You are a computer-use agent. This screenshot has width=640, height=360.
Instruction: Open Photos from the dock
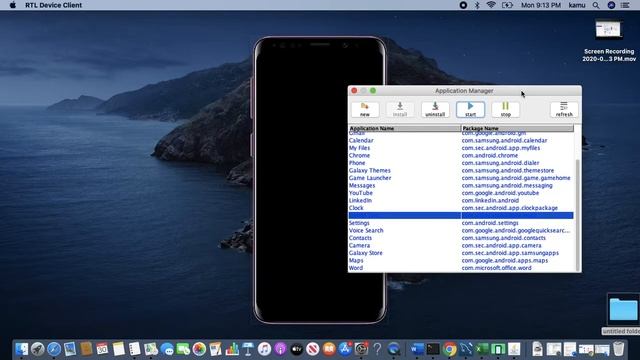pyautogui.click(x=199, y=349)
